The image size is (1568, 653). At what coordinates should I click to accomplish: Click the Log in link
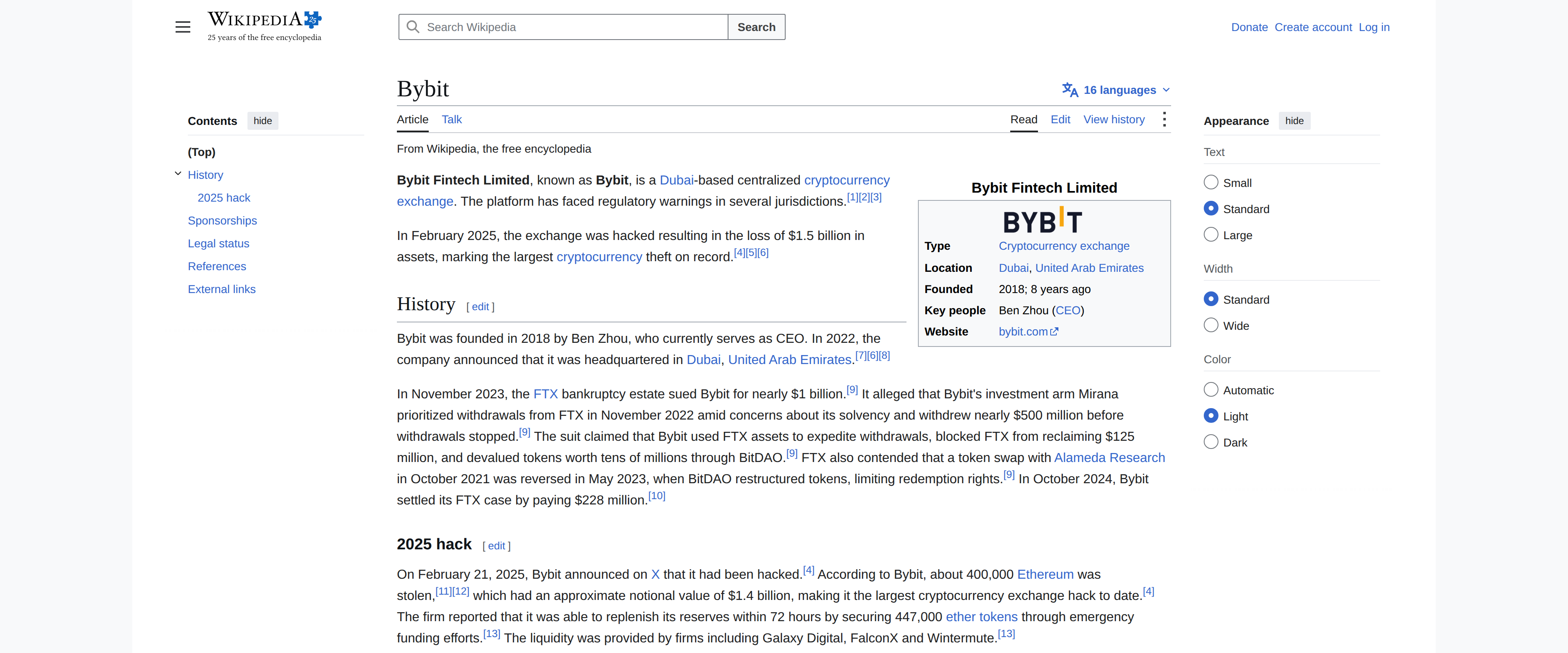1374,27
